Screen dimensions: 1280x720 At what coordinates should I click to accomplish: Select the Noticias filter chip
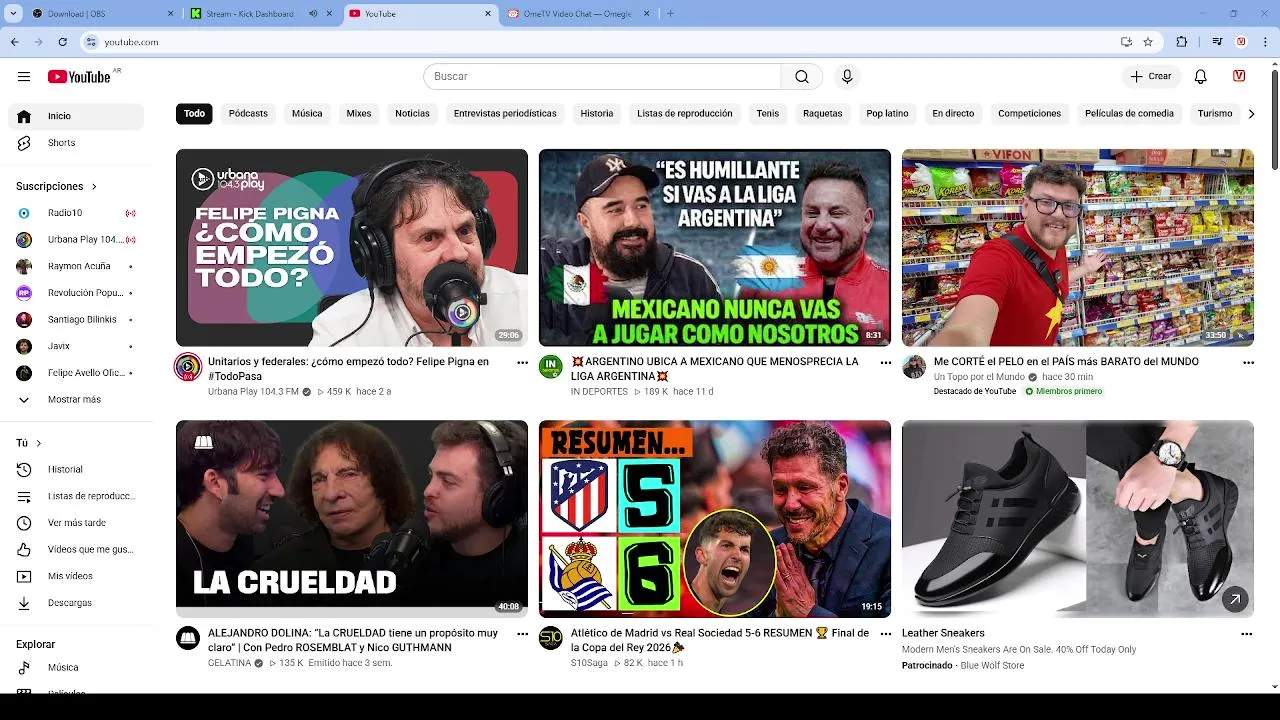[412, 114]
